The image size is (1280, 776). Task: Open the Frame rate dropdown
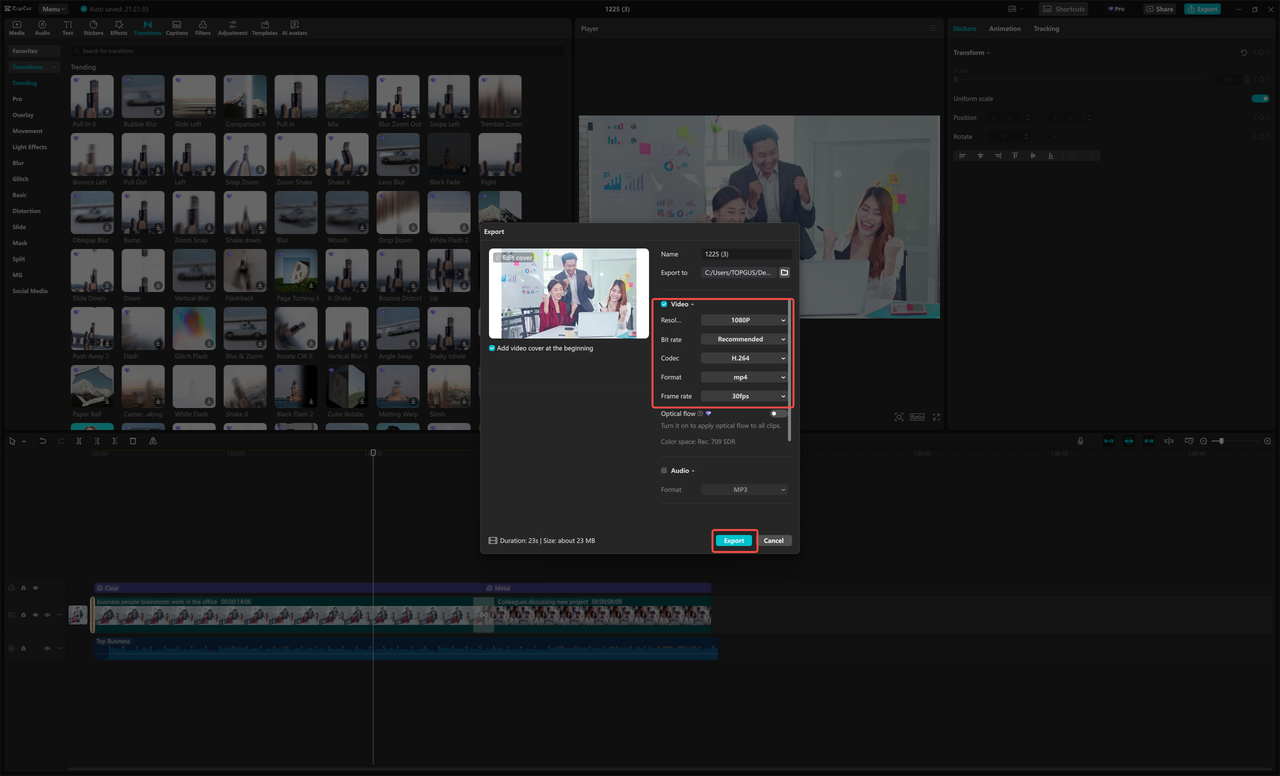(744, 396)
